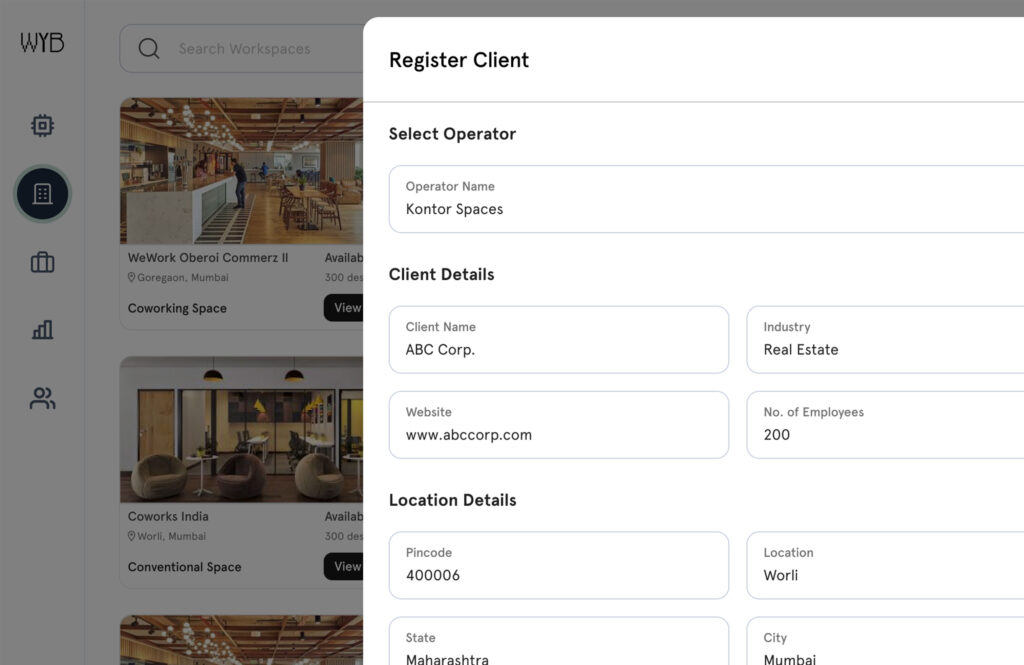Click the WYB logo
Screen dimensions: 1024x665
[x=42, y=43]
